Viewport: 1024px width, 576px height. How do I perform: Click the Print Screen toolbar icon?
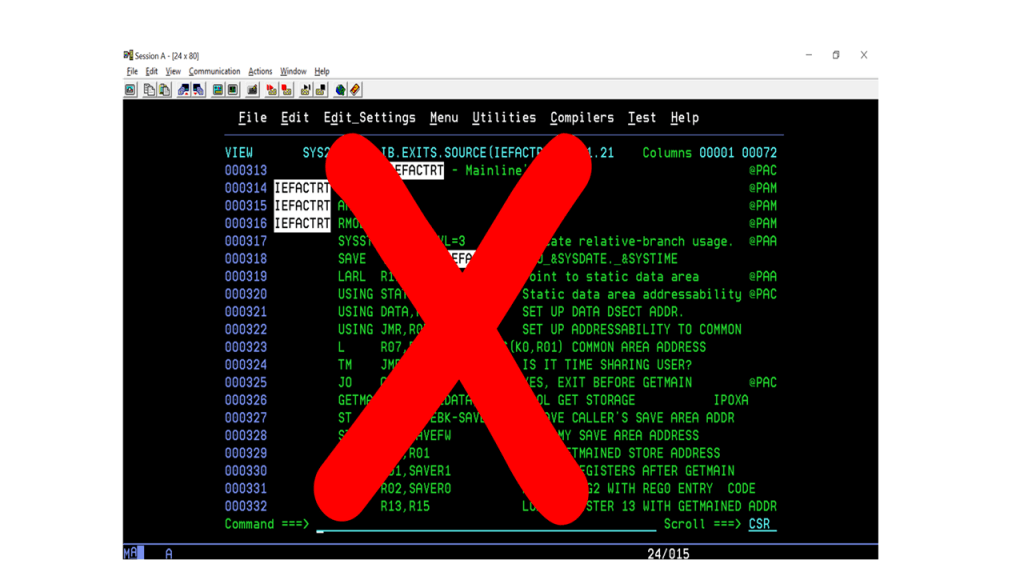coord(130,89)
